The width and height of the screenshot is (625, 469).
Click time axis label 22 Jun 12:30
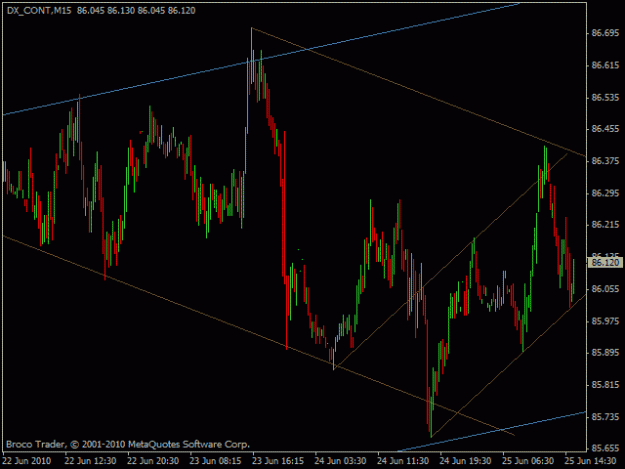coord(90,461)
